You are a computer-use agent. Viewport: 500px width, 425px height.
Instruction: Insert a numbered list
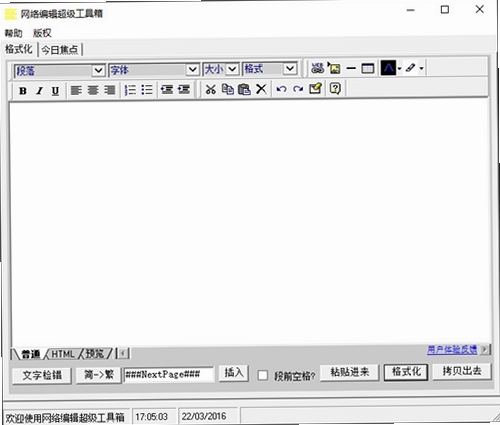point(130,90)
